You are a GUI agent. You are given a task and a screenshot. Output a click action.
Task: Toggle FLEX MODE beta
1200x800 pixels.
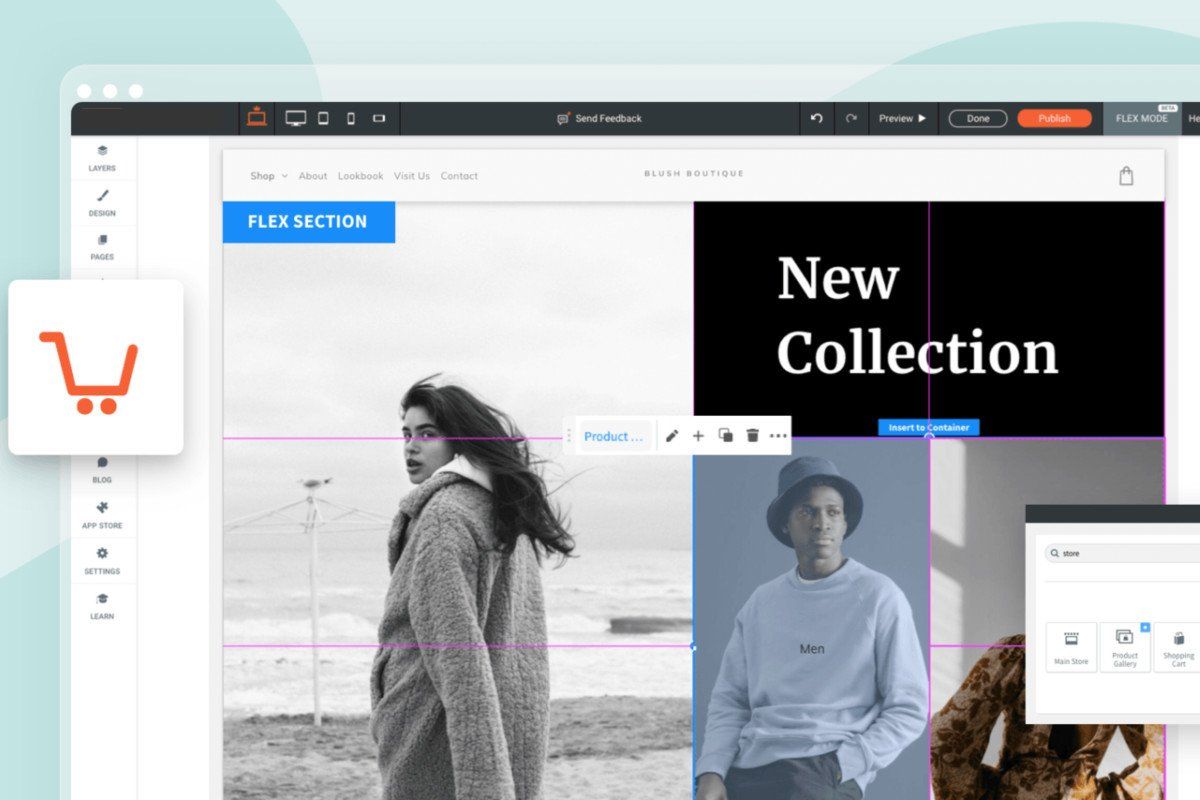click(1142, 118)
